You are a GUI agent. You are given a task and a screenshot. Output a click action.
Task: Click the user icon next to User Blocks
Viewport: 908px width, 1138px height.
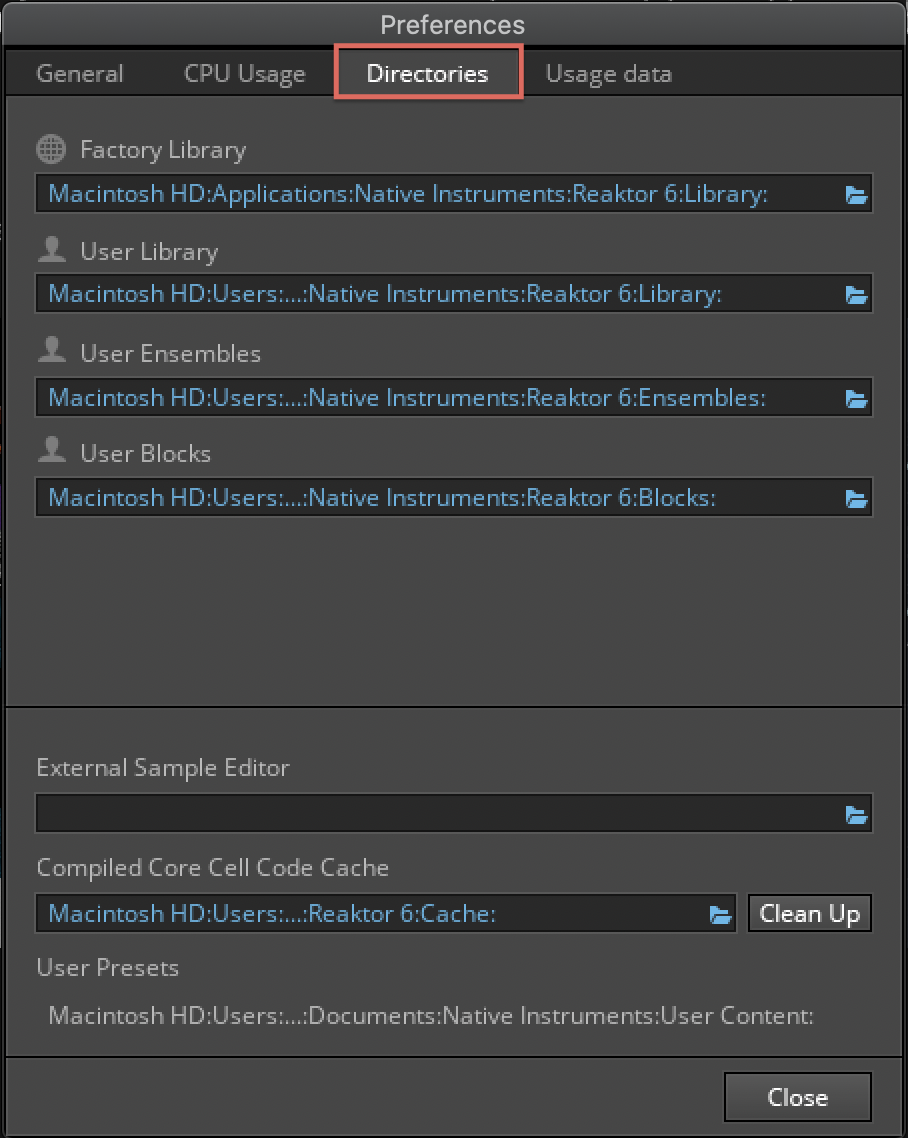pos(51,452)
